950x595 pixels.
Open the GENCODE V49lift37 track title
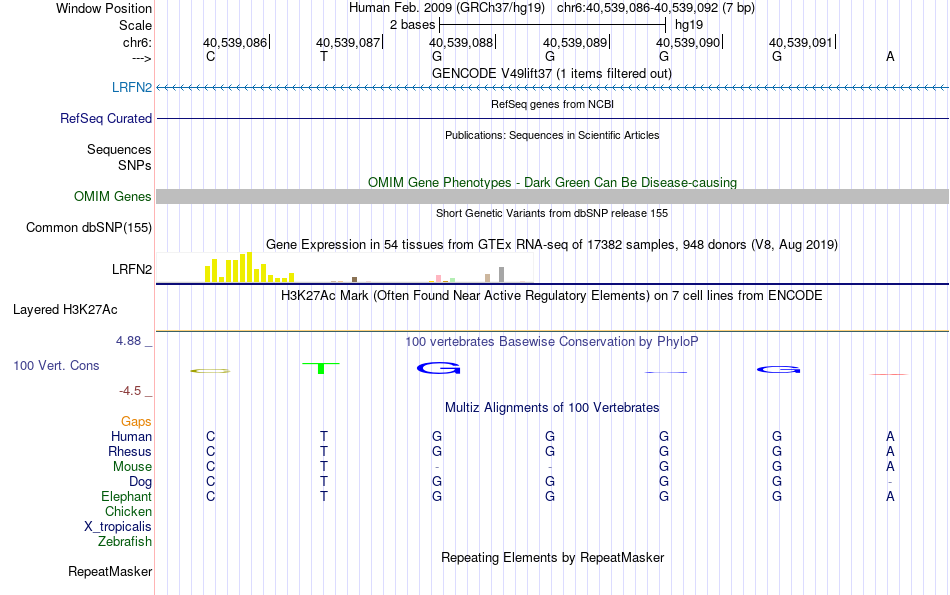[551, 73]
